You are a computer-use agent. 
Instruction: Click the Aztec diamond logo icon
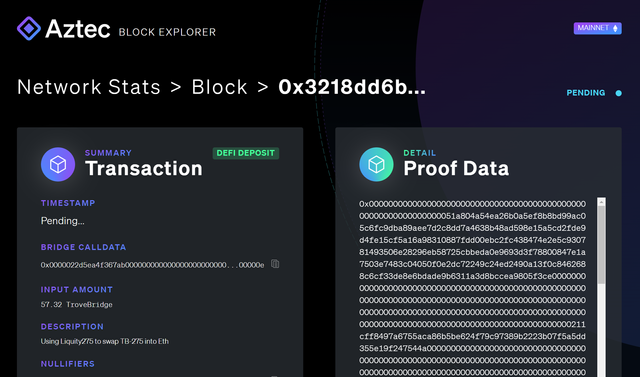(29, 29)
